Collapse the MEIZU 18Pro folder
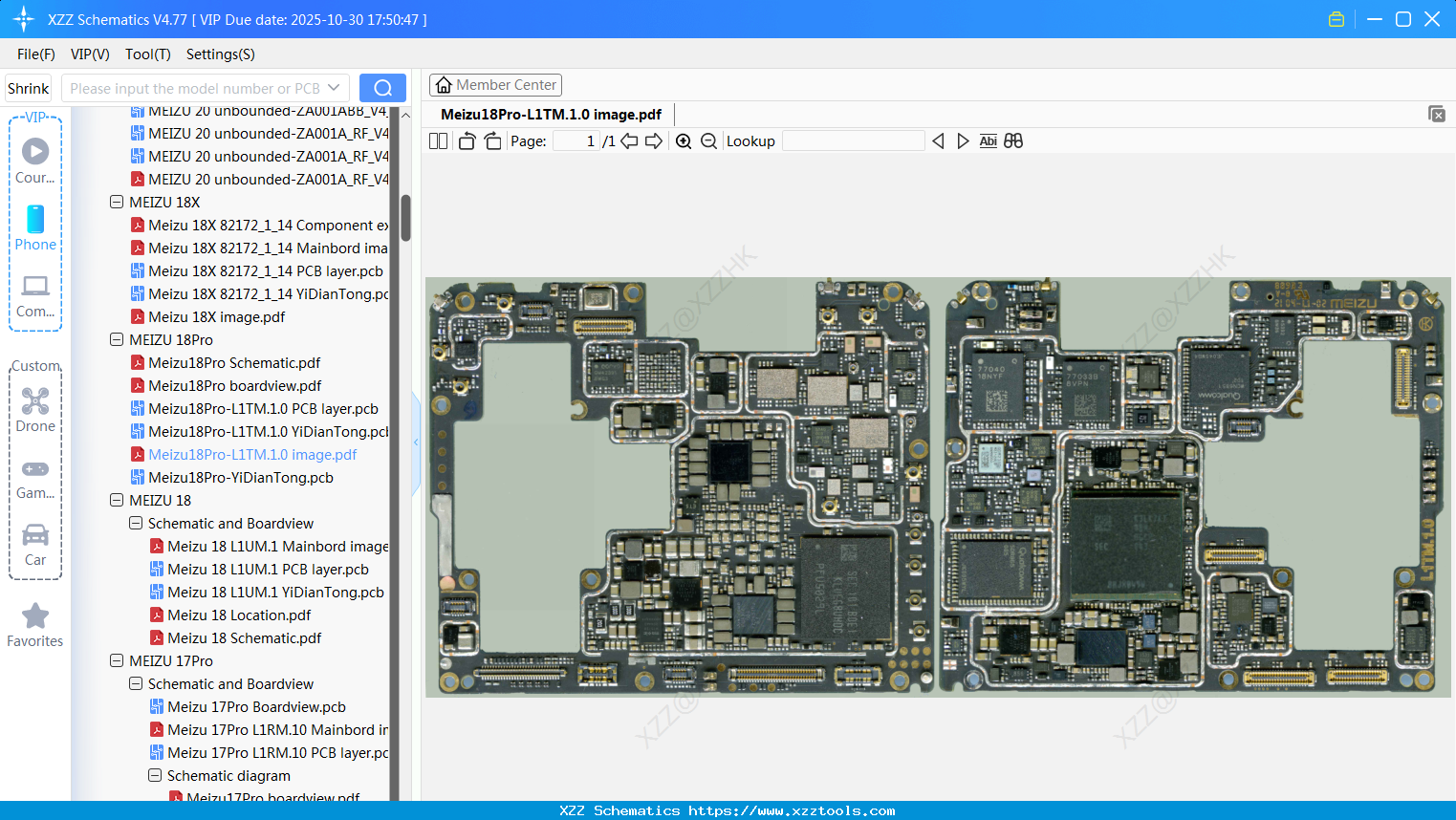The width and height of the screenshot is (1456, 820). pos(117,340)
